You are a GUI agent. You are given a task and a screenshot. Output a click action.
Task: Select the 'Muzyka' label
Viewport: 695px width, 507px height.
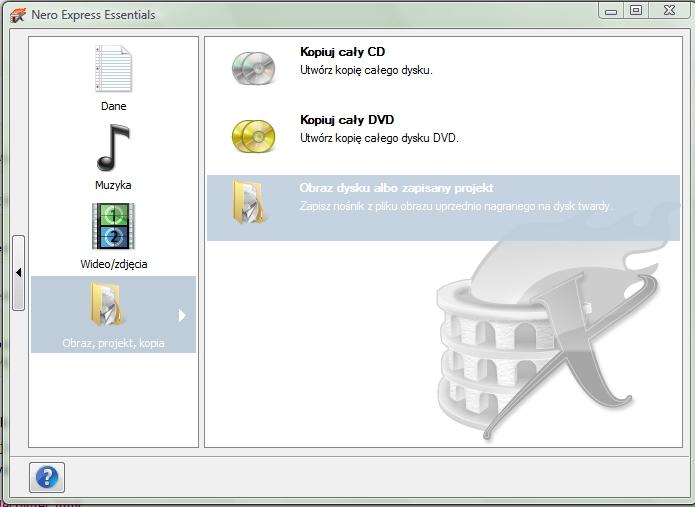(x=113, y=185)
